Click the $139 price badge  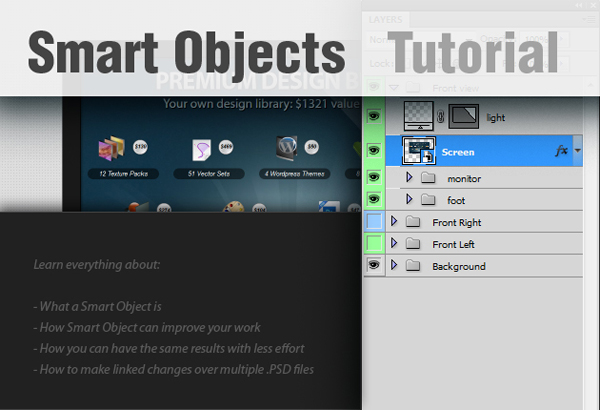click(140, 147)
